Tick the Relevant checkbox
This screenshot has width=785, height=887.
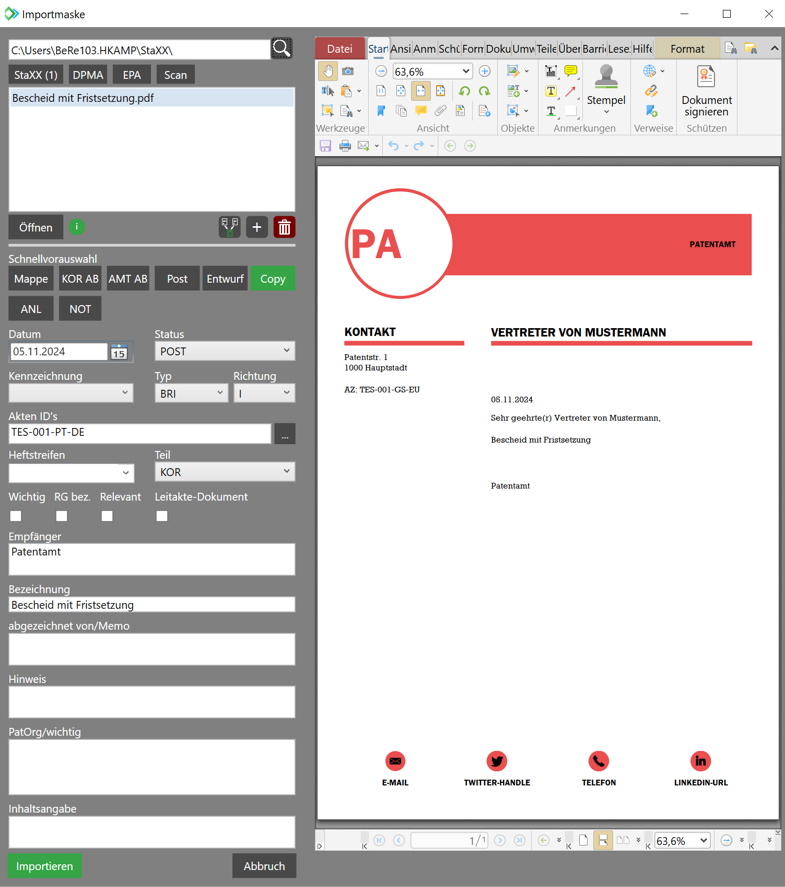click(x=107, y=516)
